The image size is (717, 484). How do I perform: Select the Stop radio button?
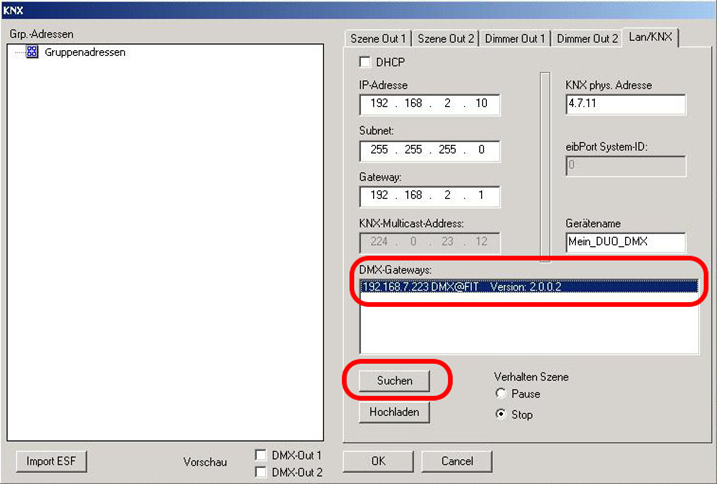[x=501, y=414]
